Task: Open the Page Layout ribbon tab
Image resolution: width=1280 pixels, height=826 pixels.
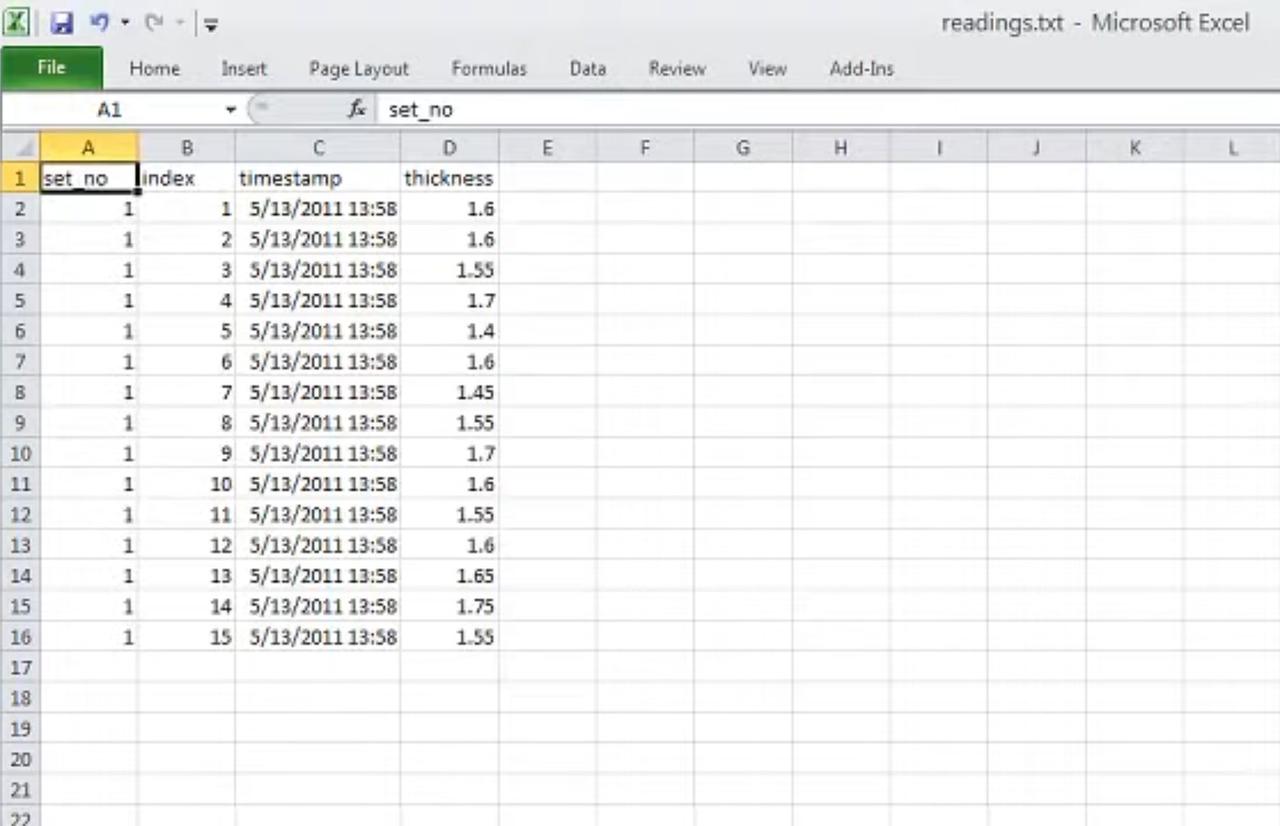Action: pos(359,69)
